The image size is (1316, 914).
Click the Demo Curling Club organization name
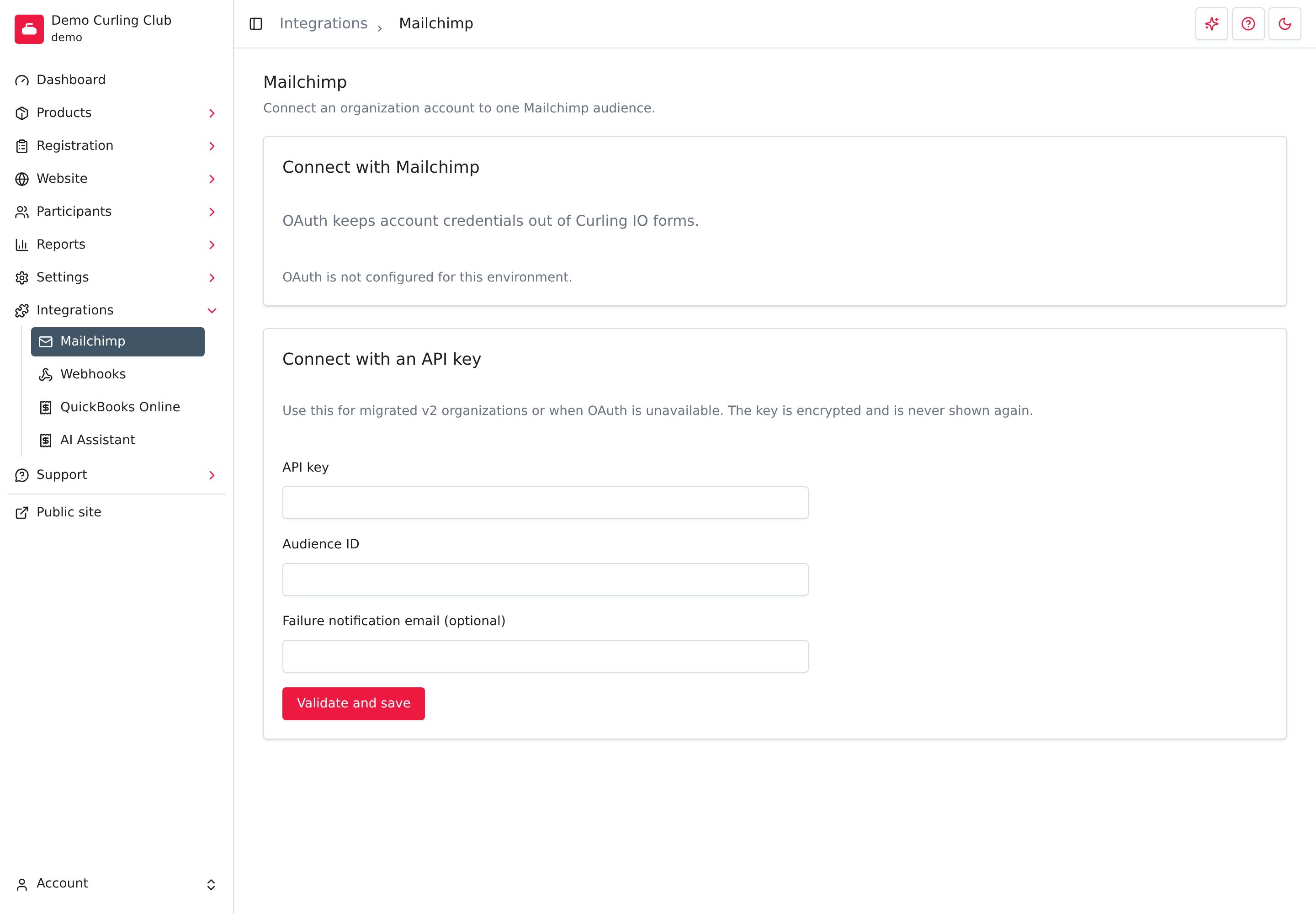point(111,20)
